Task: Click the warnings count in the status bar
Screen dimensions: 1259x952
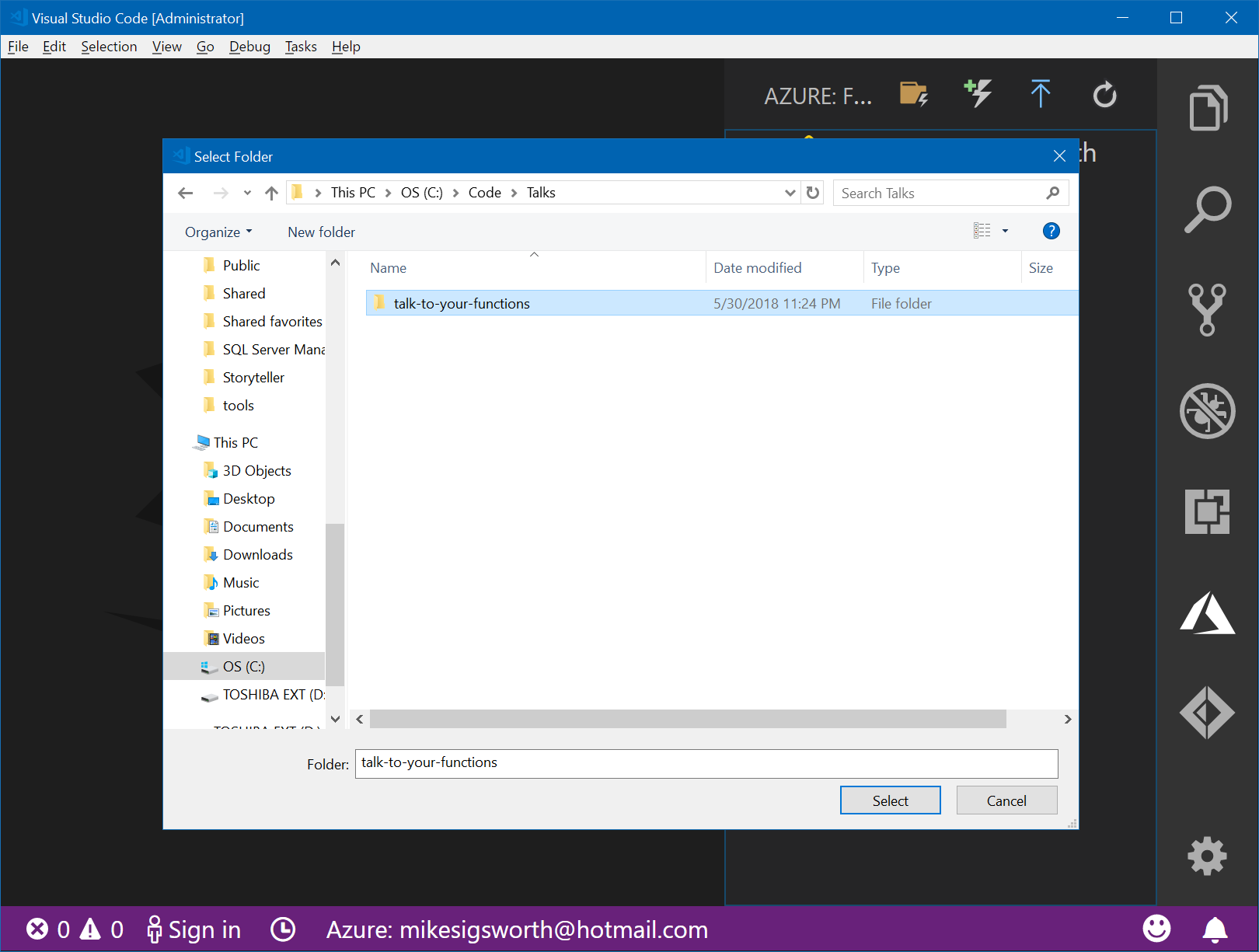Action: 102,929
